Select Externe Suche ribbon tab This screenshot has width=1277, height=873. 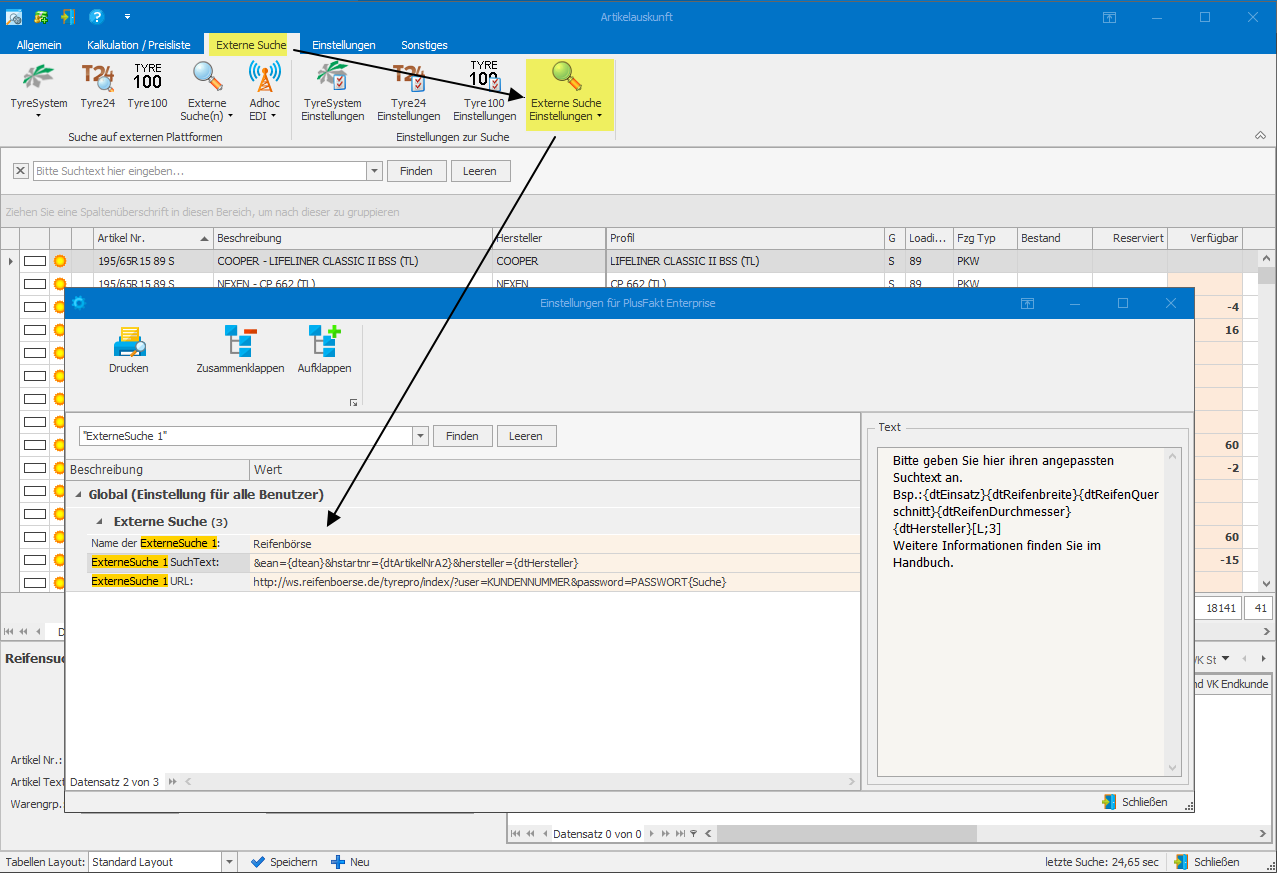point(252,45)
